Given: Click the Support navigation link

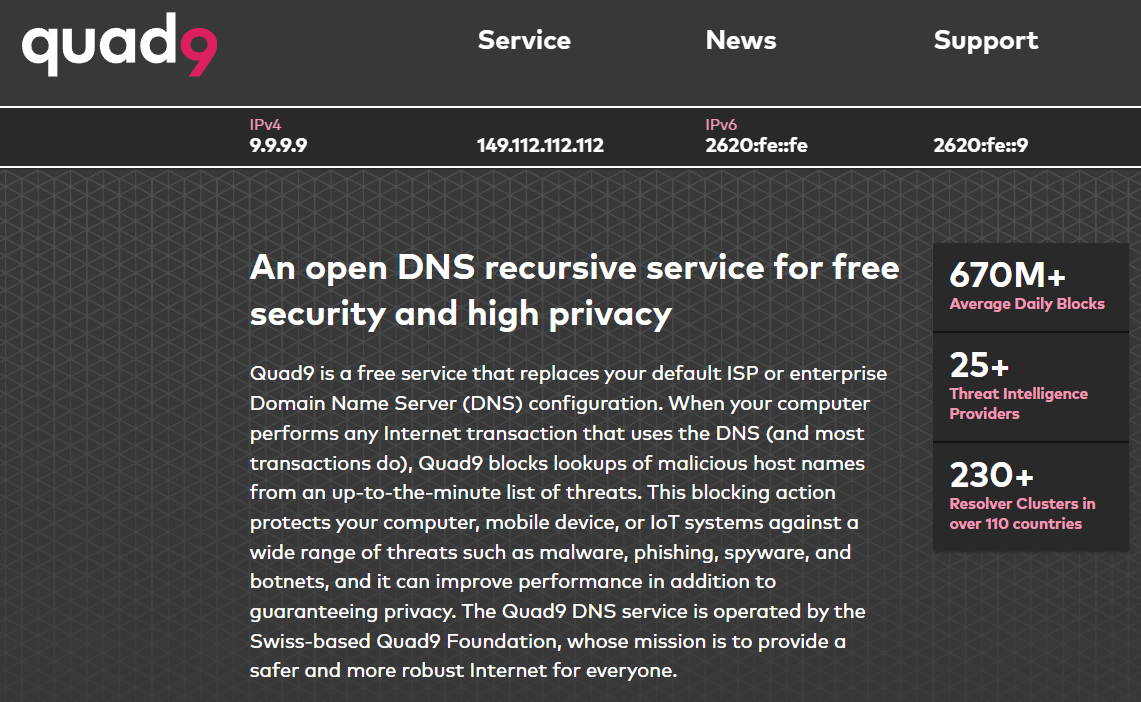Looking at the screenshot, I should pyautogui.click(x=985, y=41).
